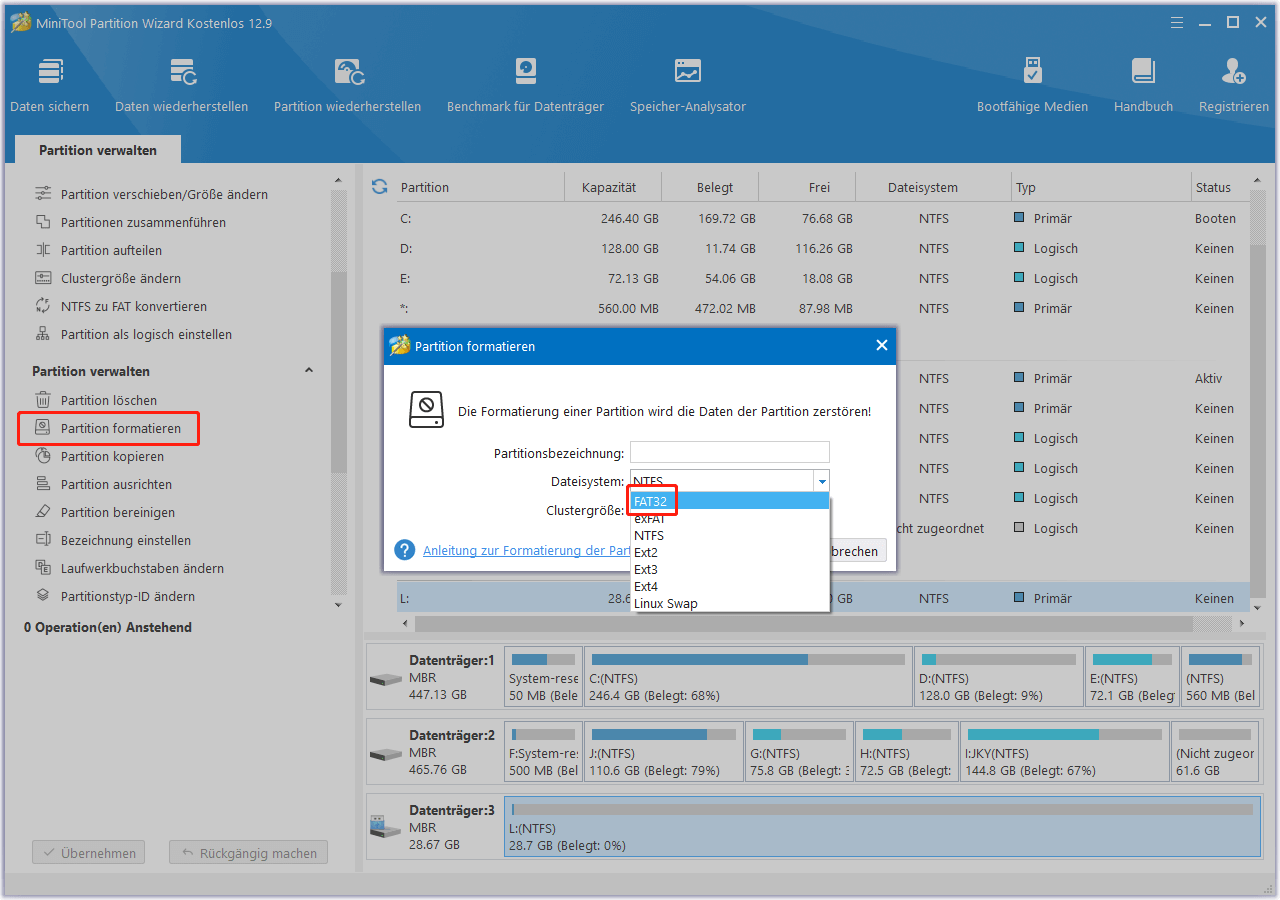Select Partition formatieren
This screenshot has height=900, width=1280.
coord(109,428)
